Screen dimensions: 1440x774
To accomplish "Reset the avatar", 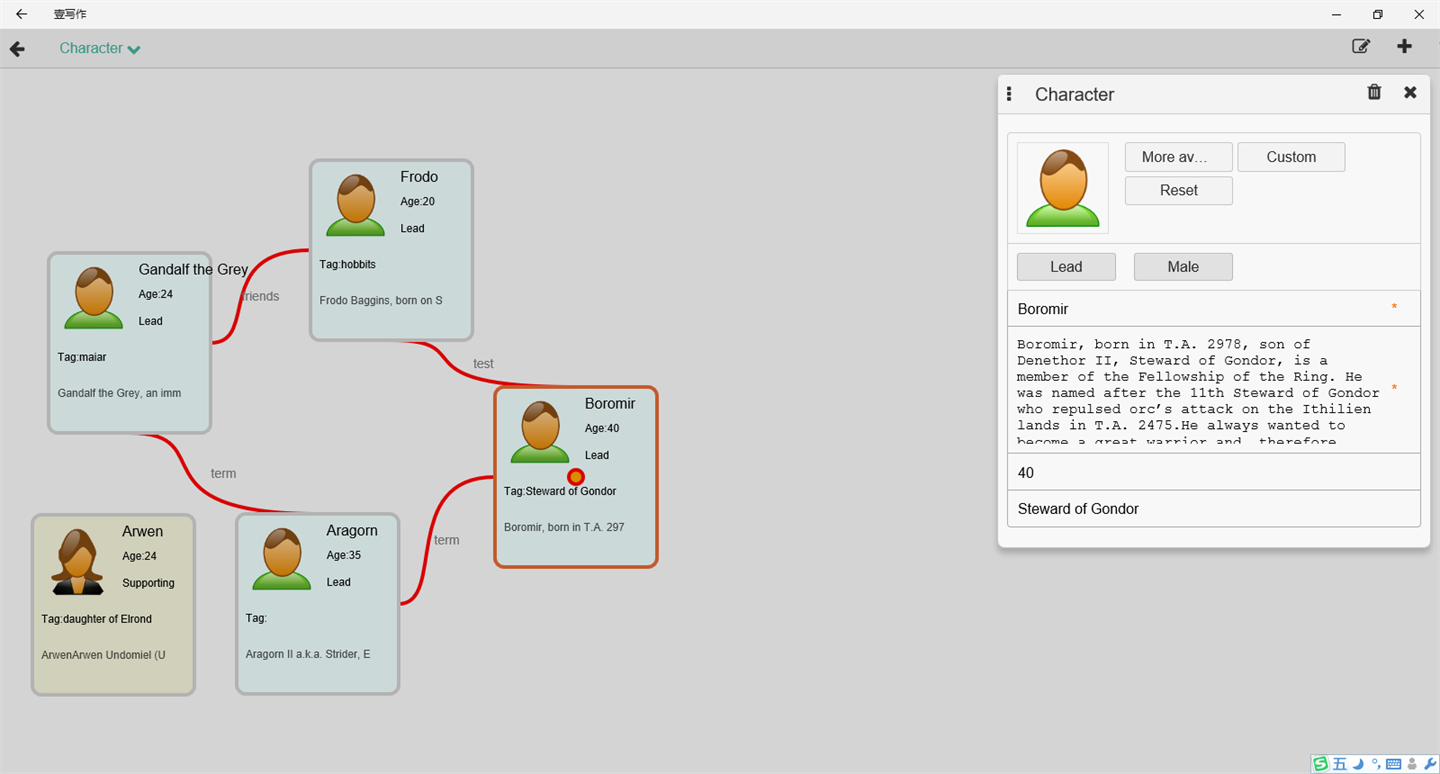I will 1179,190.
